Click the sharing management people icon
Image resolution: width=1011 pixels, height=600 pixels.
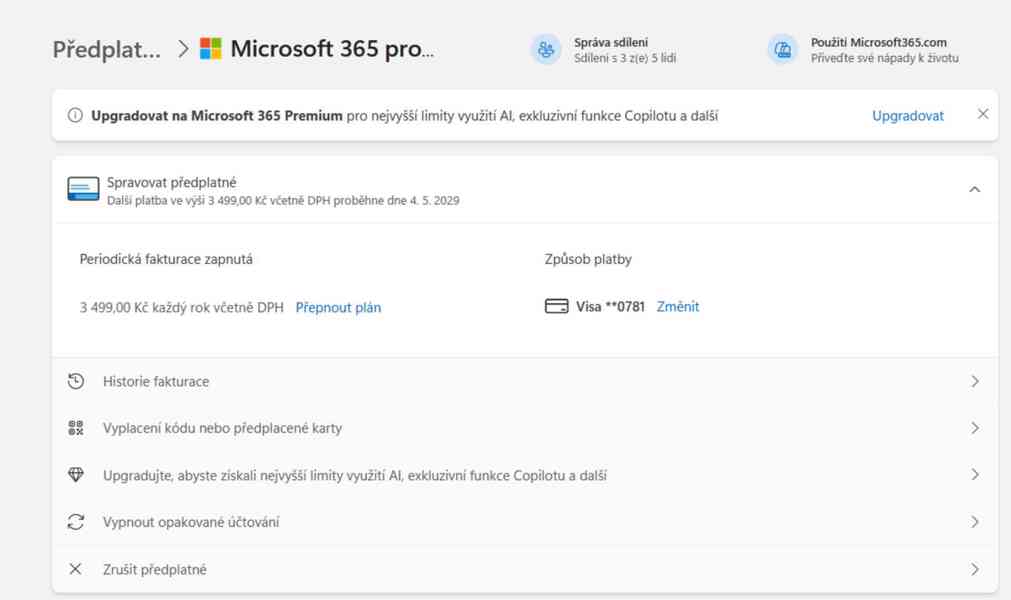tap(546, 50)
